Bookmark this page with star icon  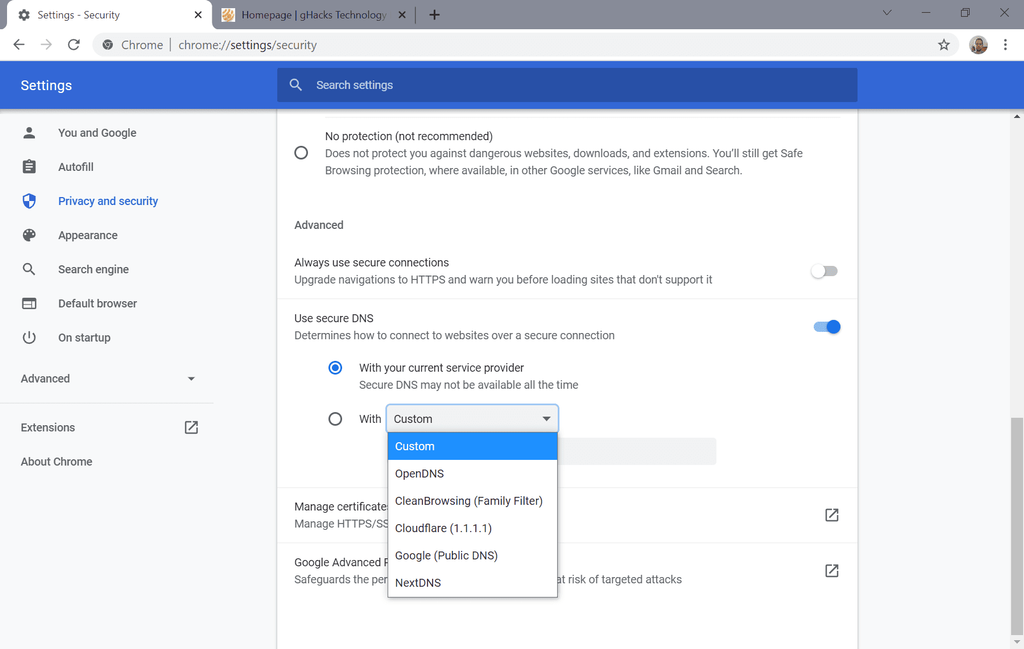(x=943, y=45)
